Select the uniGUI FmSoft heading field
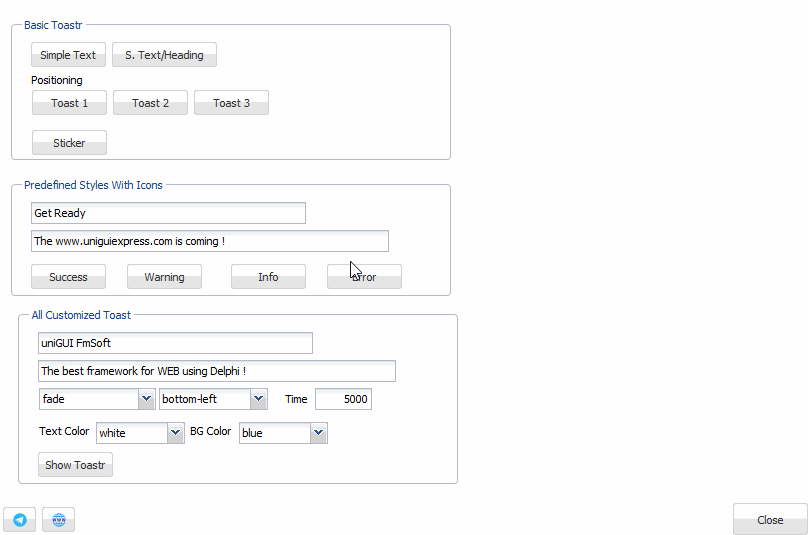This screenshot has width=808, height=535. click(x=175, y=343)
